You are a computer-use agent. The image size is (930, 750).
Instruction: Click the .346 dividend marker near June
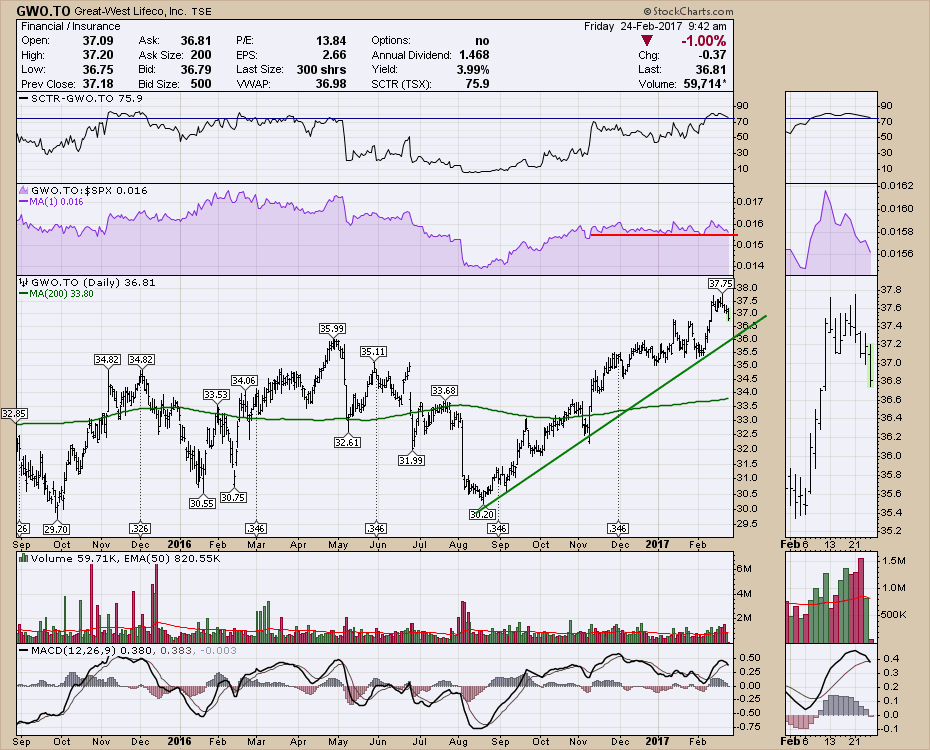click(376, 528)
